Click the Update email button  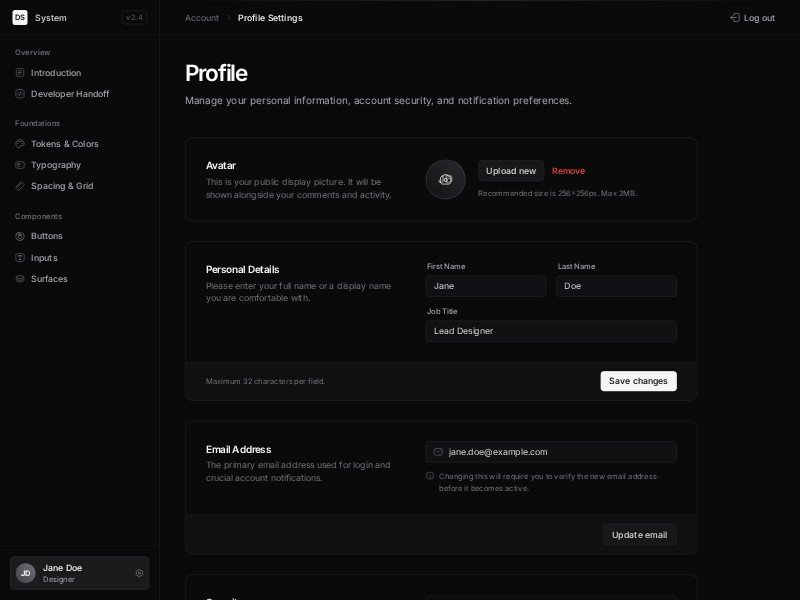coord(639,535)
